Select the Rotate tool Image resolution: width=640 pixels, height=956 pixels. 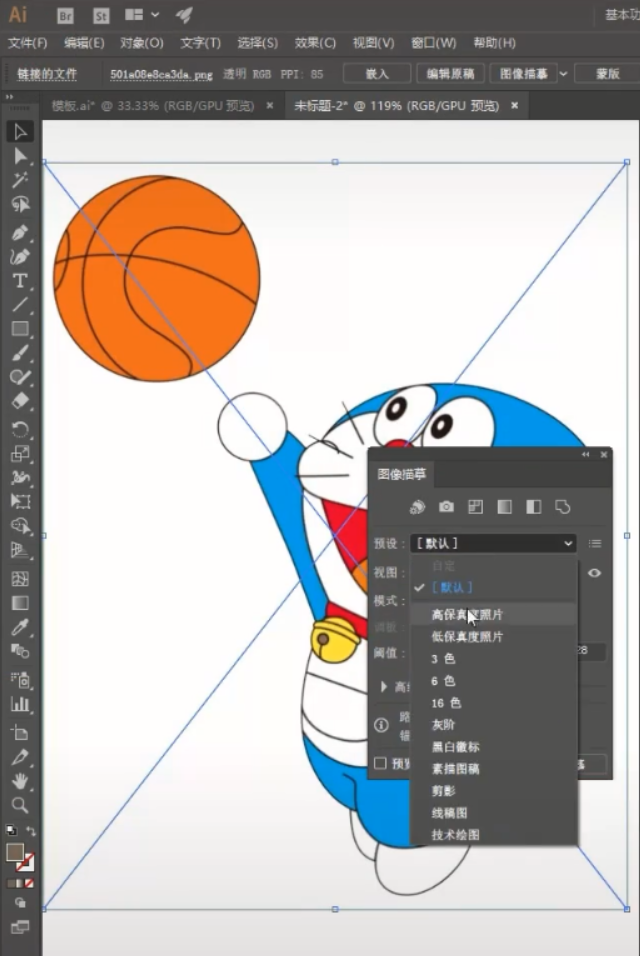click(20, 429)
